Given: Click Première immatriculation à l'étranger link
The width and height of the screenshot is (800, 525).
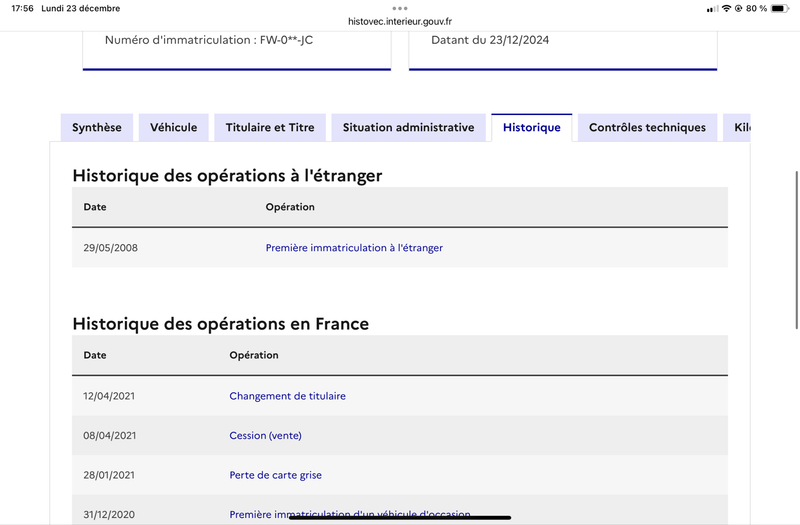Looking at the screenshot, I should (x=354, y=248).
